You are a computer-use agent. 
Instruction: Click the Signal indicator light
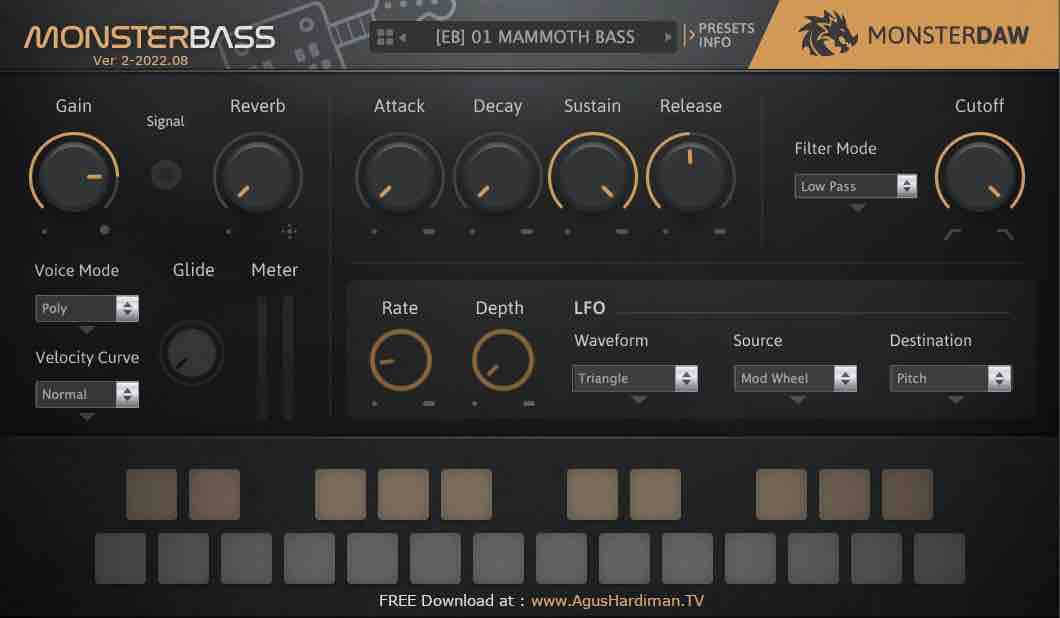tap(166, 175)
